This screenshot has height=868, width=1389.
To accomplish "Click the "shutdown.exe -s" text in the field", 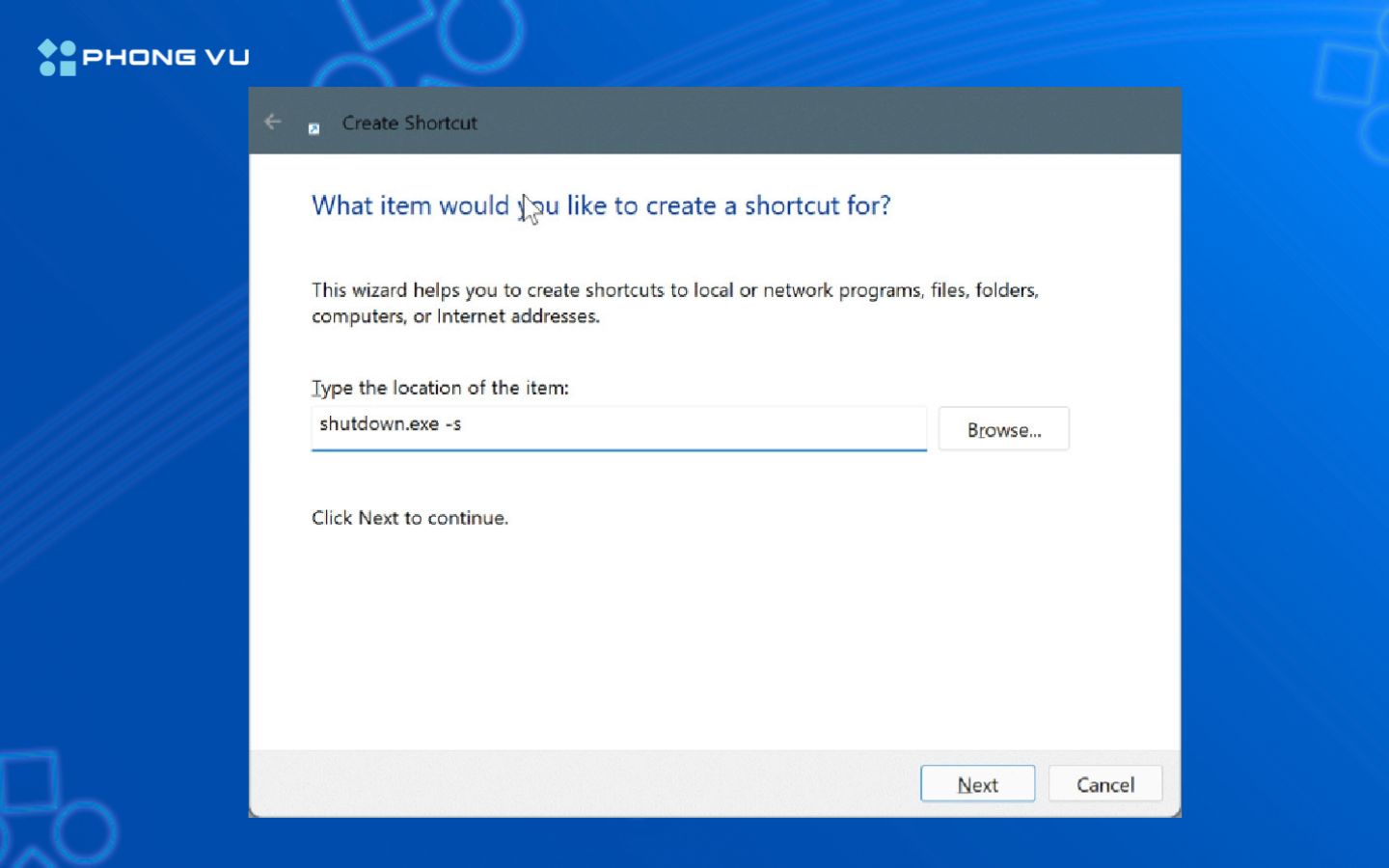I will [x=390, y=424].
